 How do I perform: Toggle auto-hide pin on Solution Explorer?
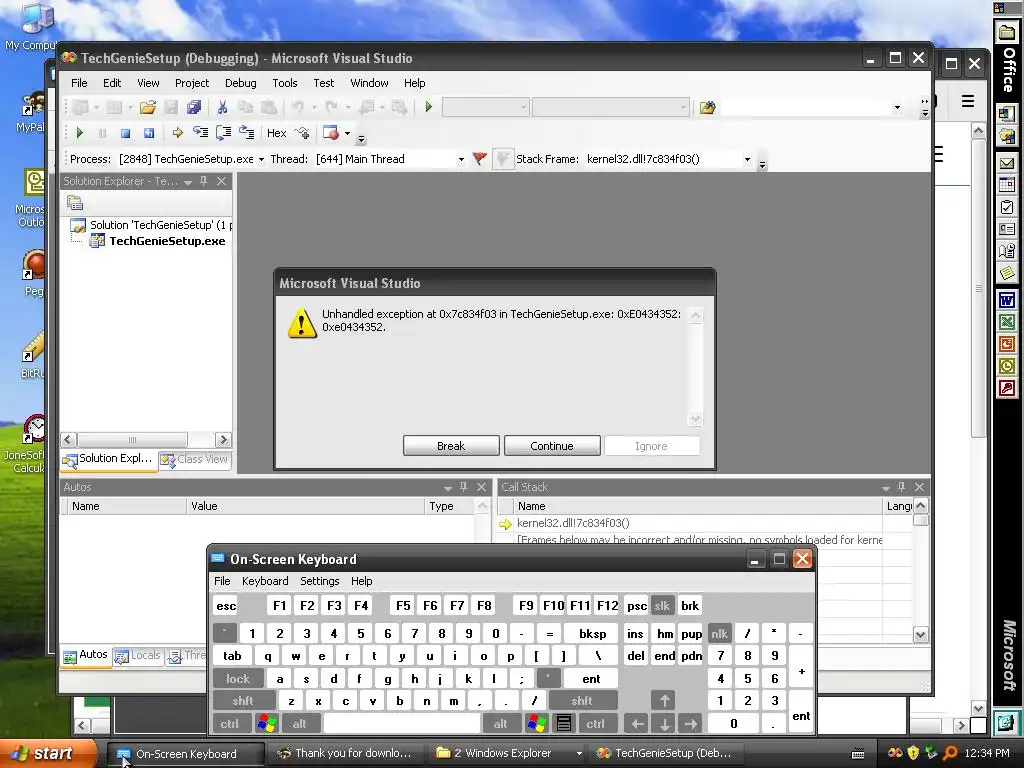click(x=204, y=181)
